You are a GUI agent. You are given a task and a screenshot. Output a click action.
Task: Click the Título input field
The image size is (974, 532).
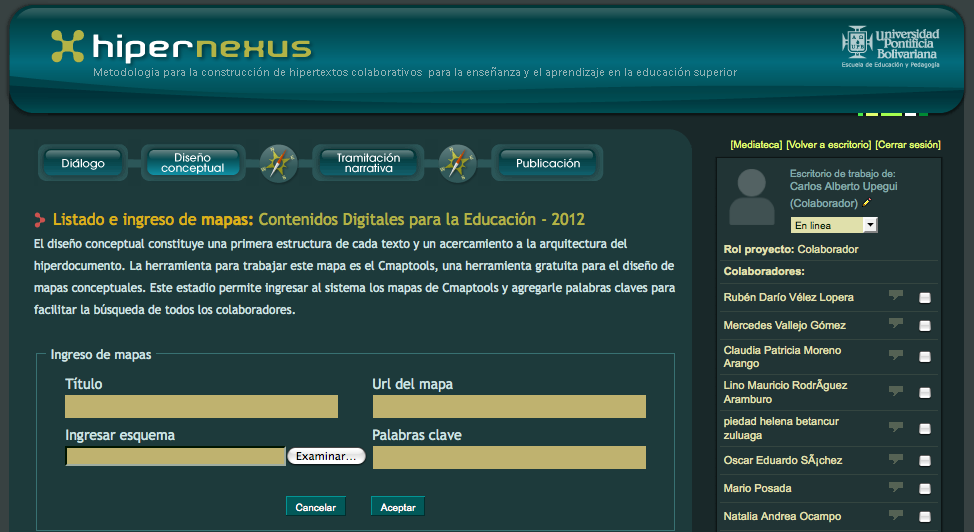click(x=201, y=406)
